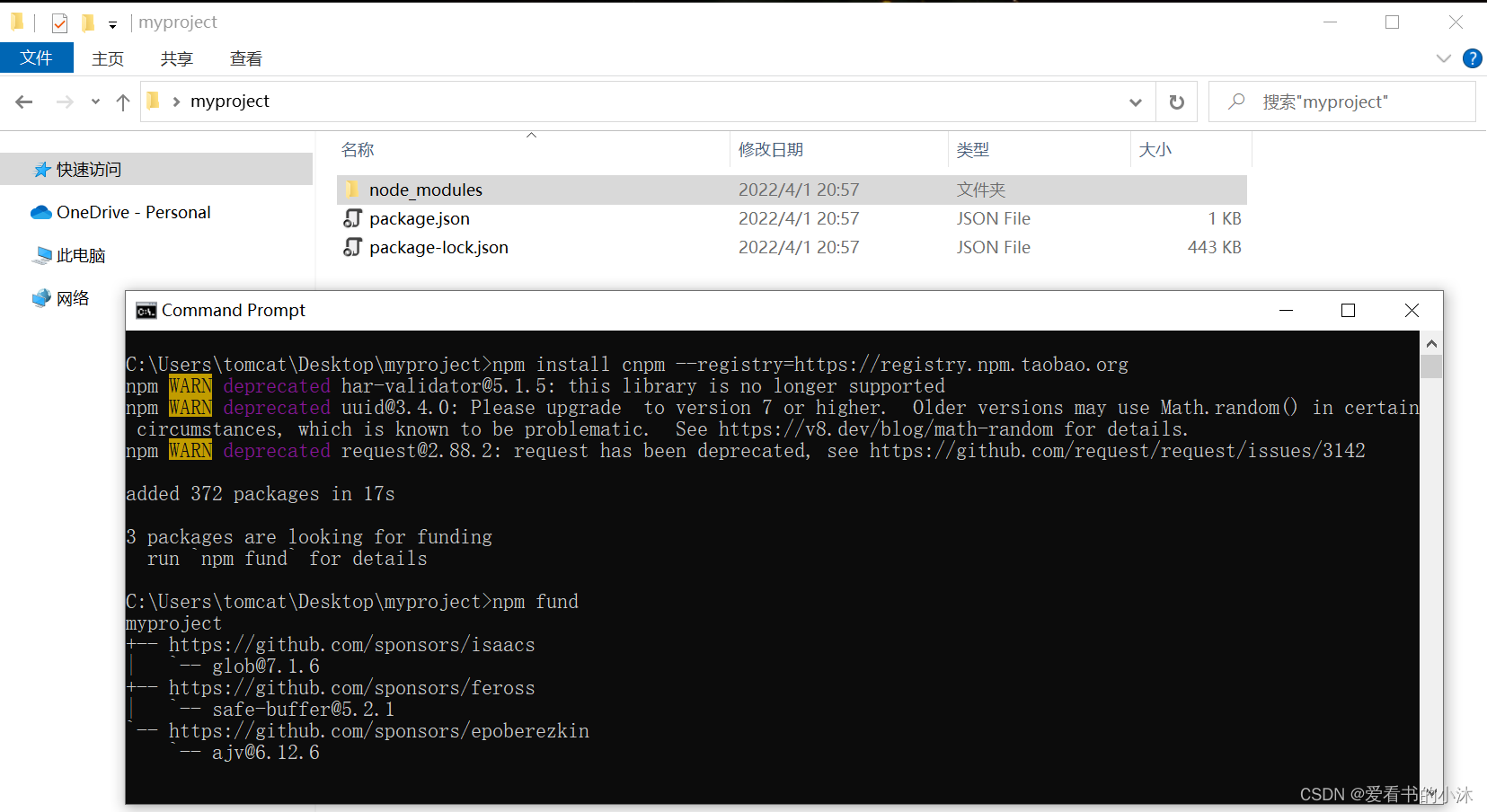
Task: Click the 'npm fund' command text
Action: coord(535,602)
